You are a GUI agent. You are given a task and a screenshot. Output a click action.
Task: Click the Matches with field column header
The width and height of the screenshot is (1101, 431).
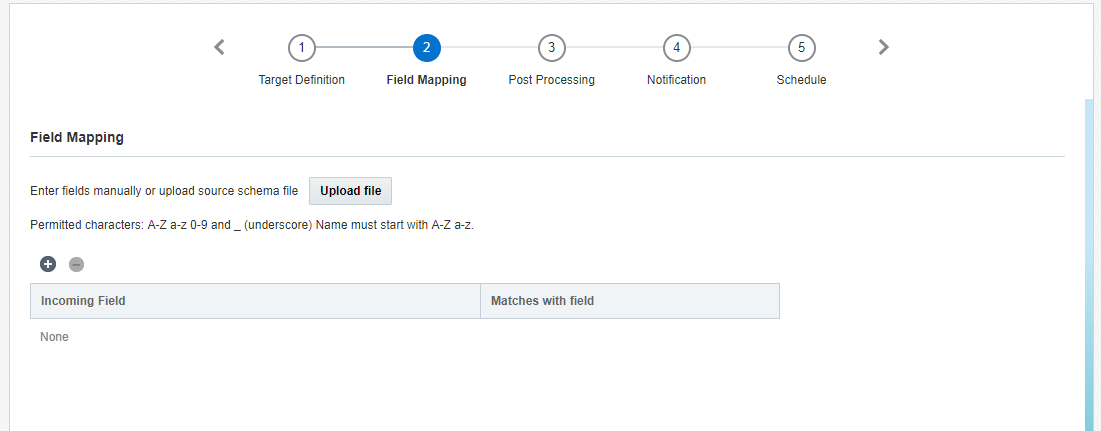tap(630, 301)
